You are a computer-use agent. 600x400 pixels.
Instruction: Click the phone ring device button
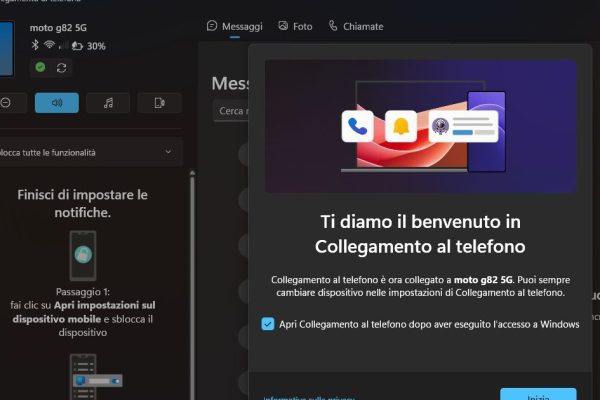coord(160,103)
